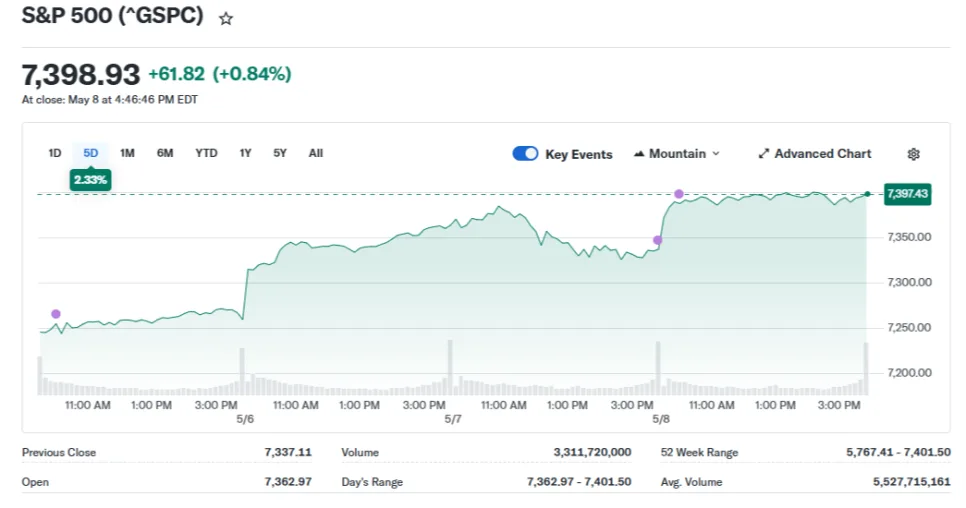Click the +61.82 change value
Image resolution: width=966 pixels, height=508 pixels.
(176, 74)
